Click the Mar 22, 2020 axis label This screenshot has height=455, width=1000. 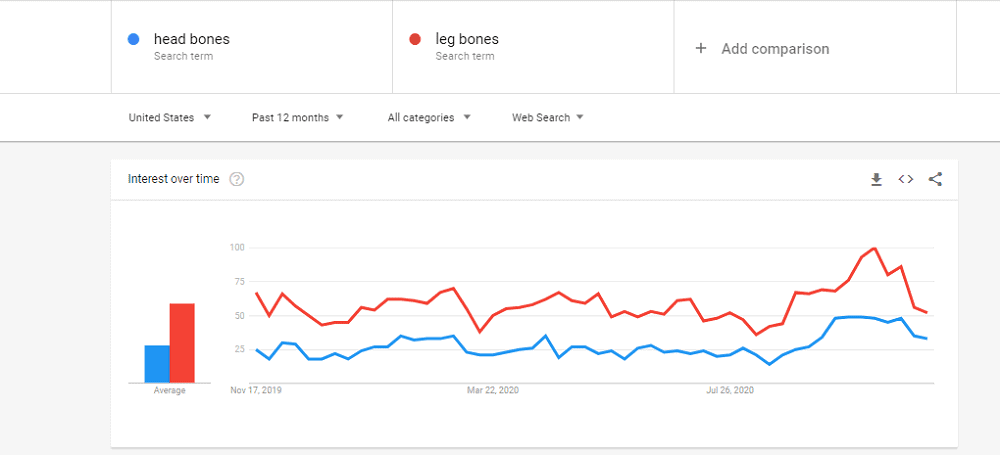494,390
